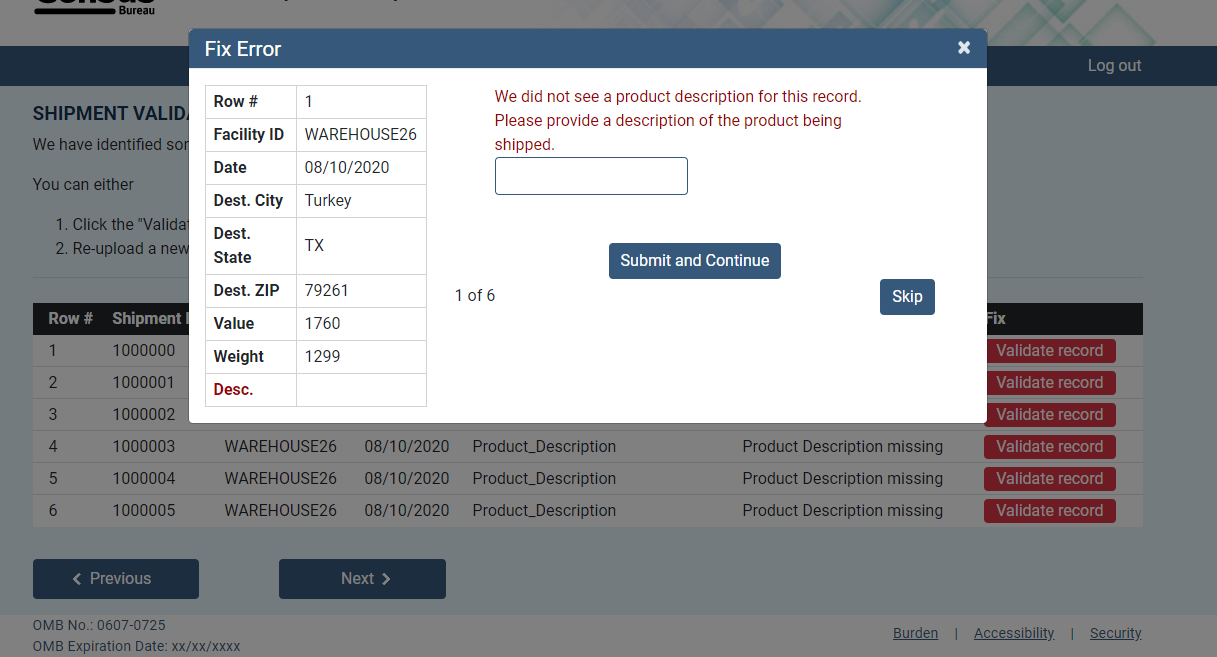Viewport: 1217px width, 657px height.
Task: Validate record for row 4
Action: [x=1049, y=447]
